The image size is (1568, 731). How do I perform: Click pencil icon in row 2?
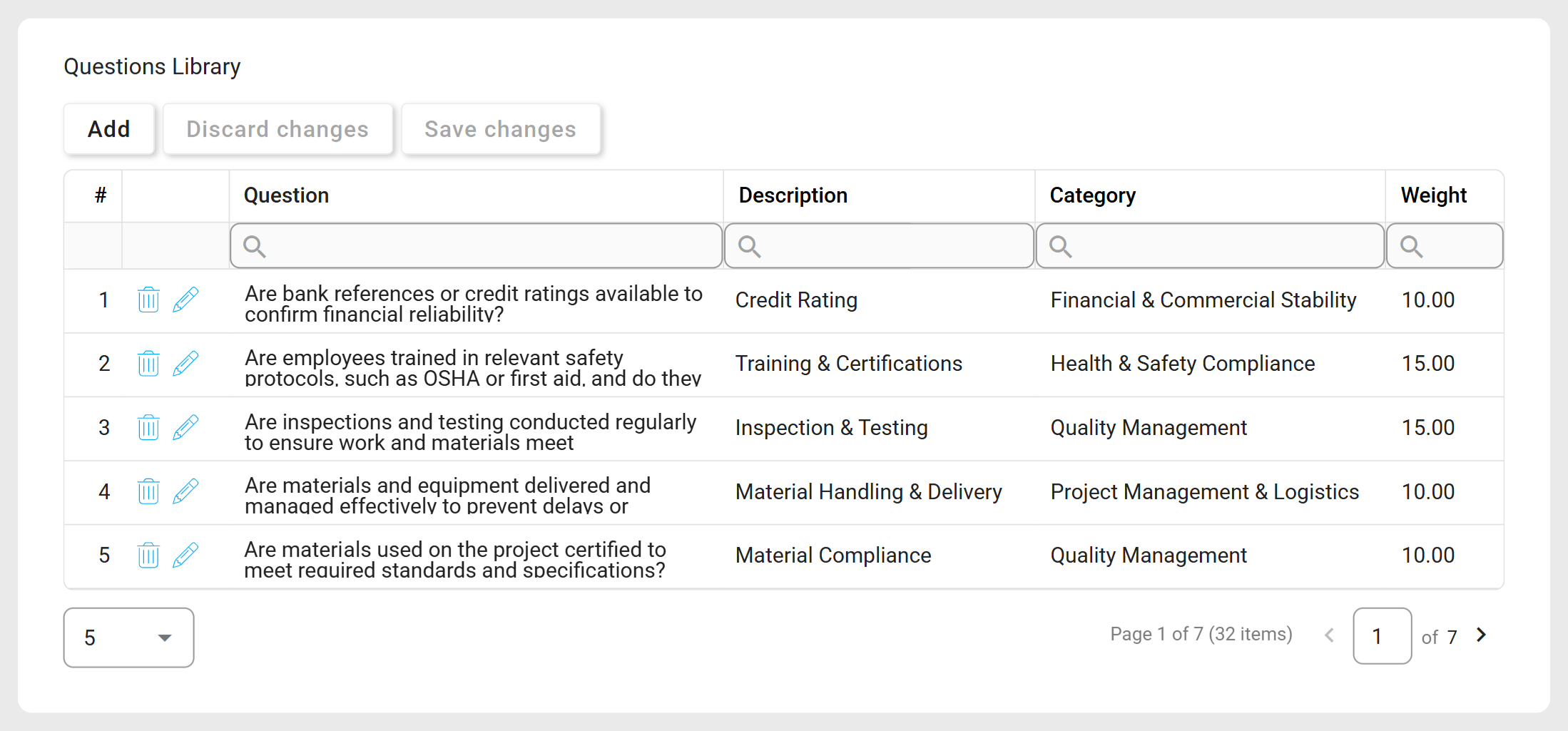185,364
